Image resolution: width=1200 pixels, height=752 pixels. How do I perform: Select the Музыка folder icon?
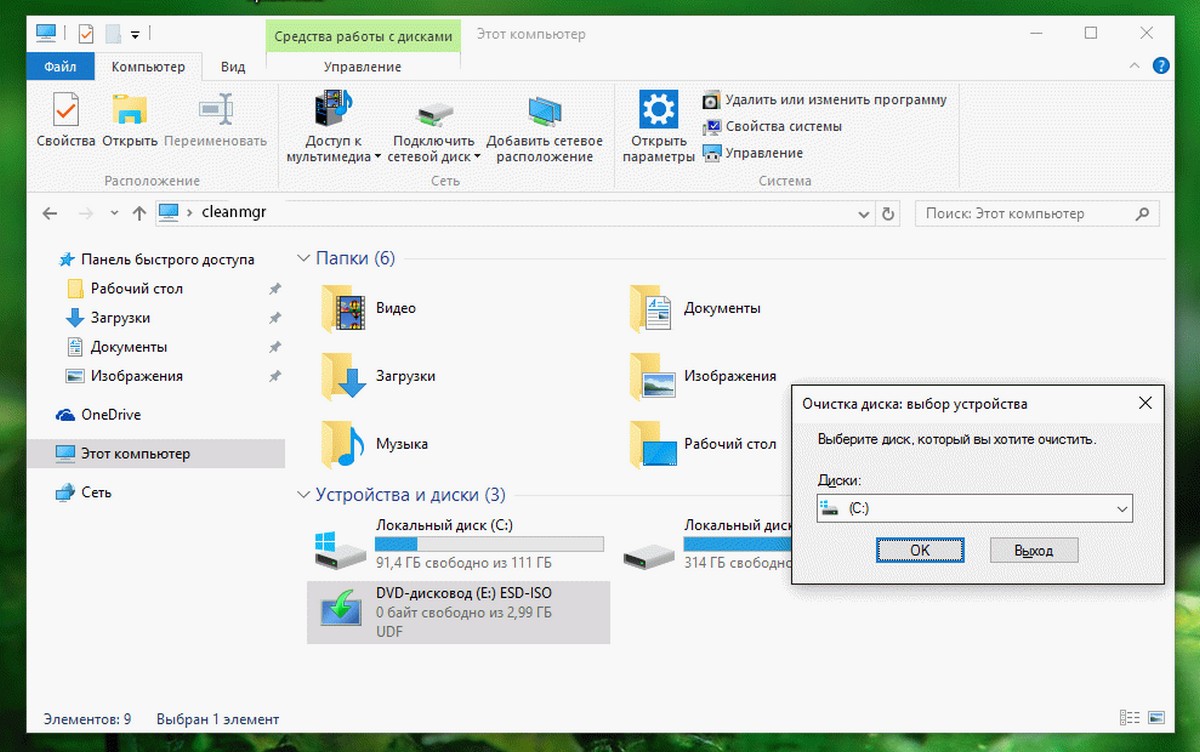[344, 444]
